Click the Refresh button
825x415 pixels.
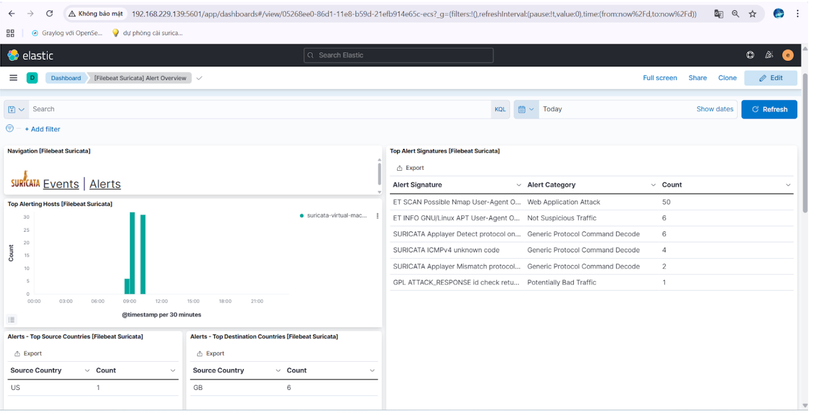pos(769,109)
